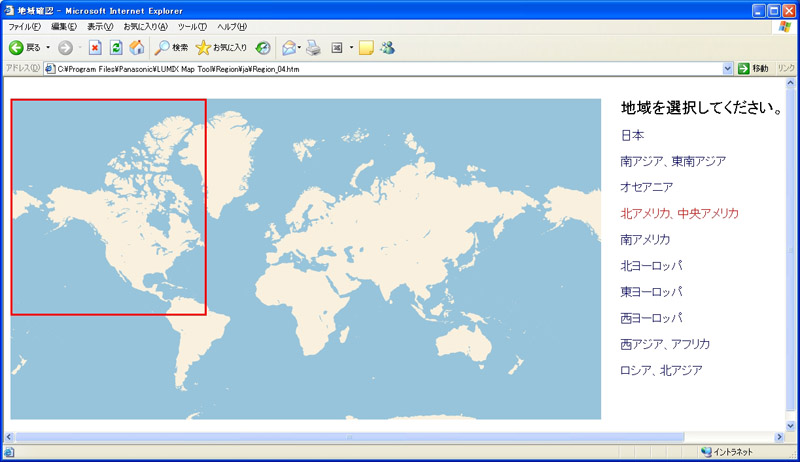The width and height of the screenshot is (800, 462).
Task: Click the grayed Forward arrow button
Action: (x=65, y=48)
